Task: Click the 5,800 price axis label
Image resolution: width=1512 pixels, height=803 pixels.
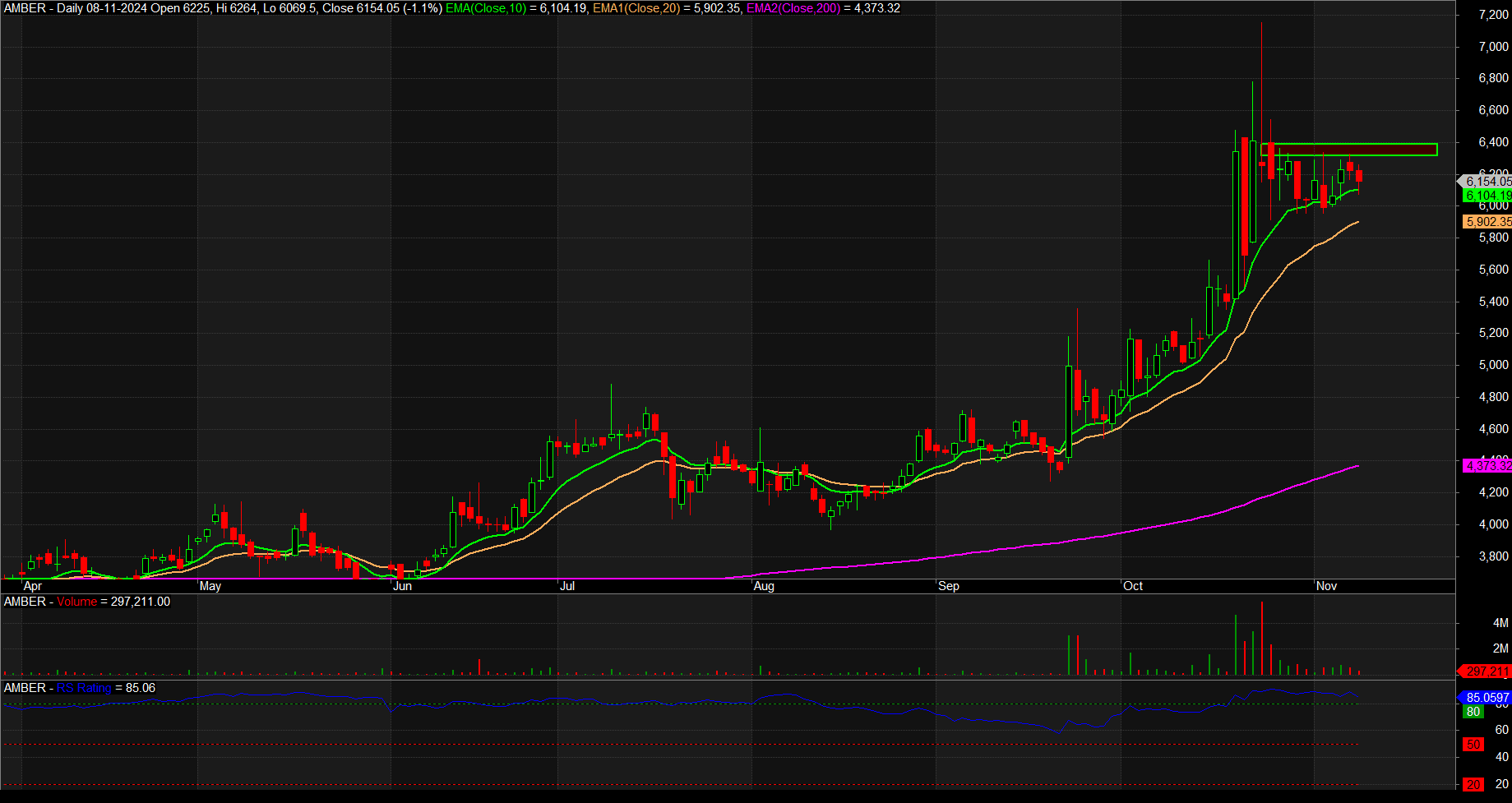Action: point(1493,238)
